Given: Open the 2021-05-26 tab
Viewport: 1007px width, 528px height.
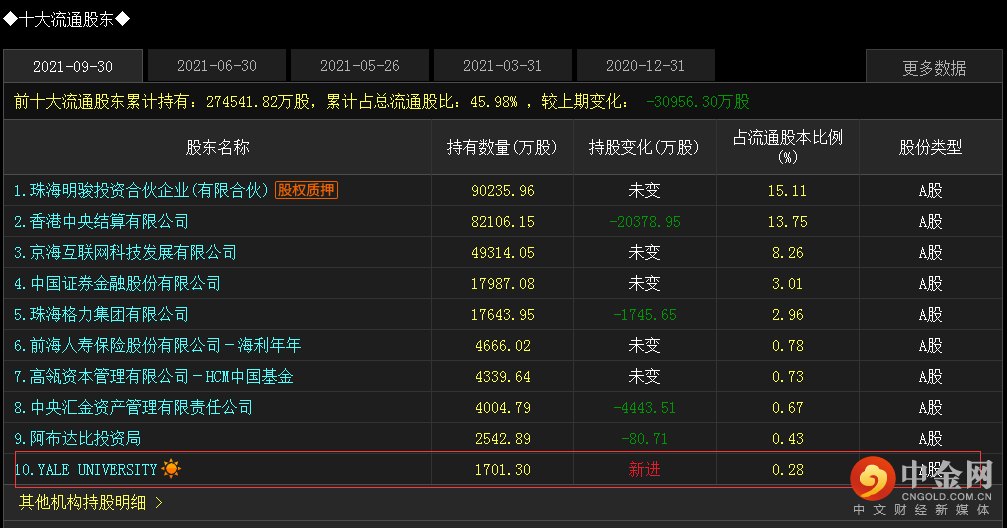Looking at the screenshot, I should 360,66.
